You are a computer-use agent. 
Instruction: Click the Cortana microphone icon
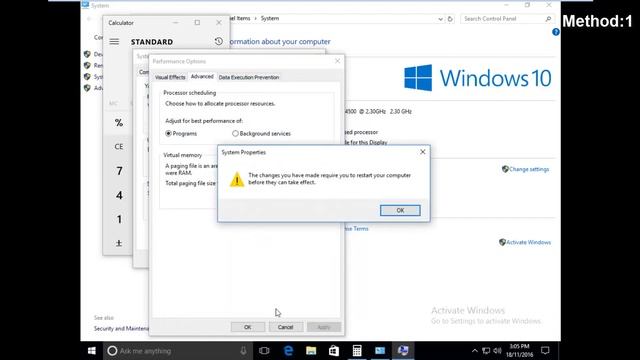tap(243, 351)
